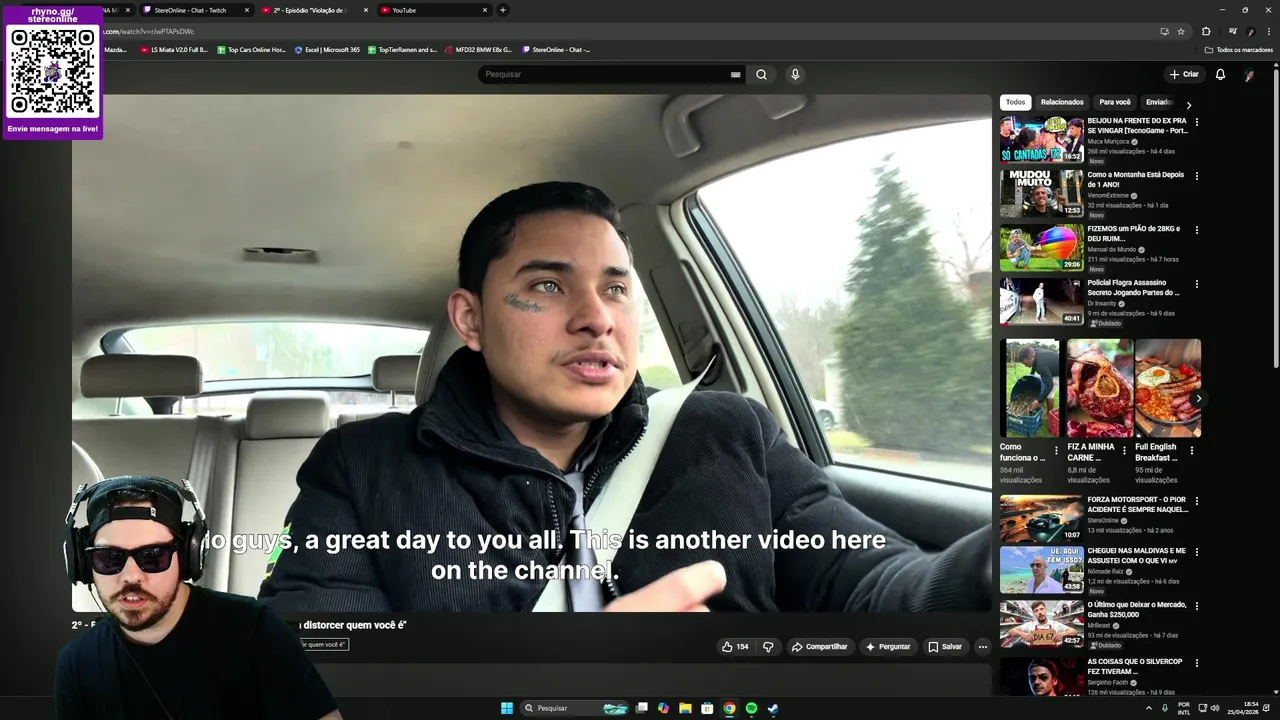The width and height of the screenshot is (1280, 720).
Task: Click the Perguntar button
Action: (x=888, y=647)
